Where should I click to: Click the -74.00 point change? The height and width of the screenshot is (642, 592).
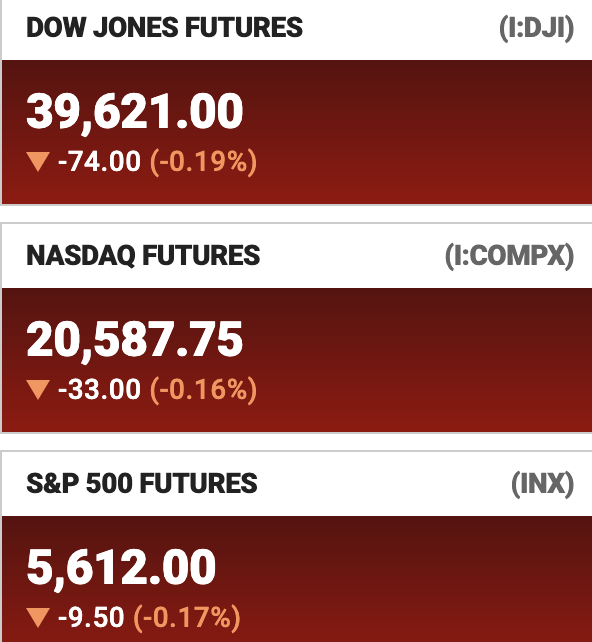pos(99,161)
